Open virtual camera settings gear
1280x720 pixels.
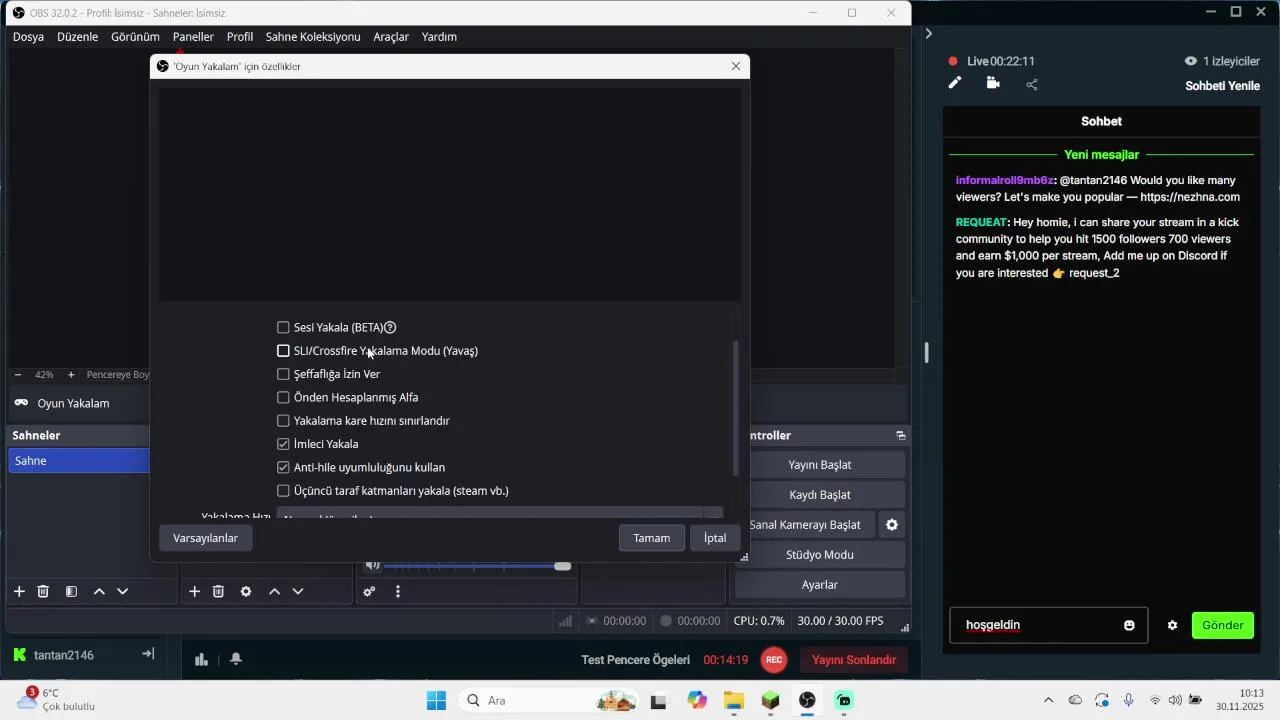coord(892,525)
